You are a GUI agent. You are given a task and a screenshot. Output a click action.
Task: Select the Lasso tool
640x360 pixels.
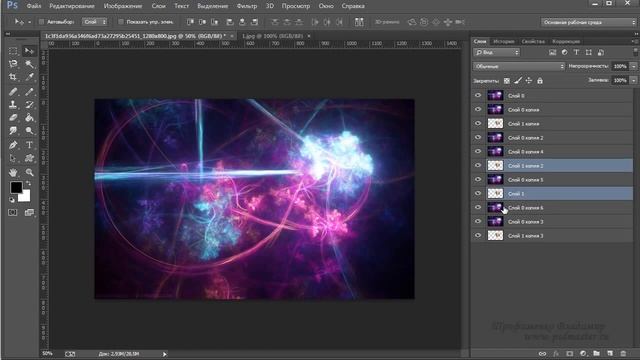13,64
